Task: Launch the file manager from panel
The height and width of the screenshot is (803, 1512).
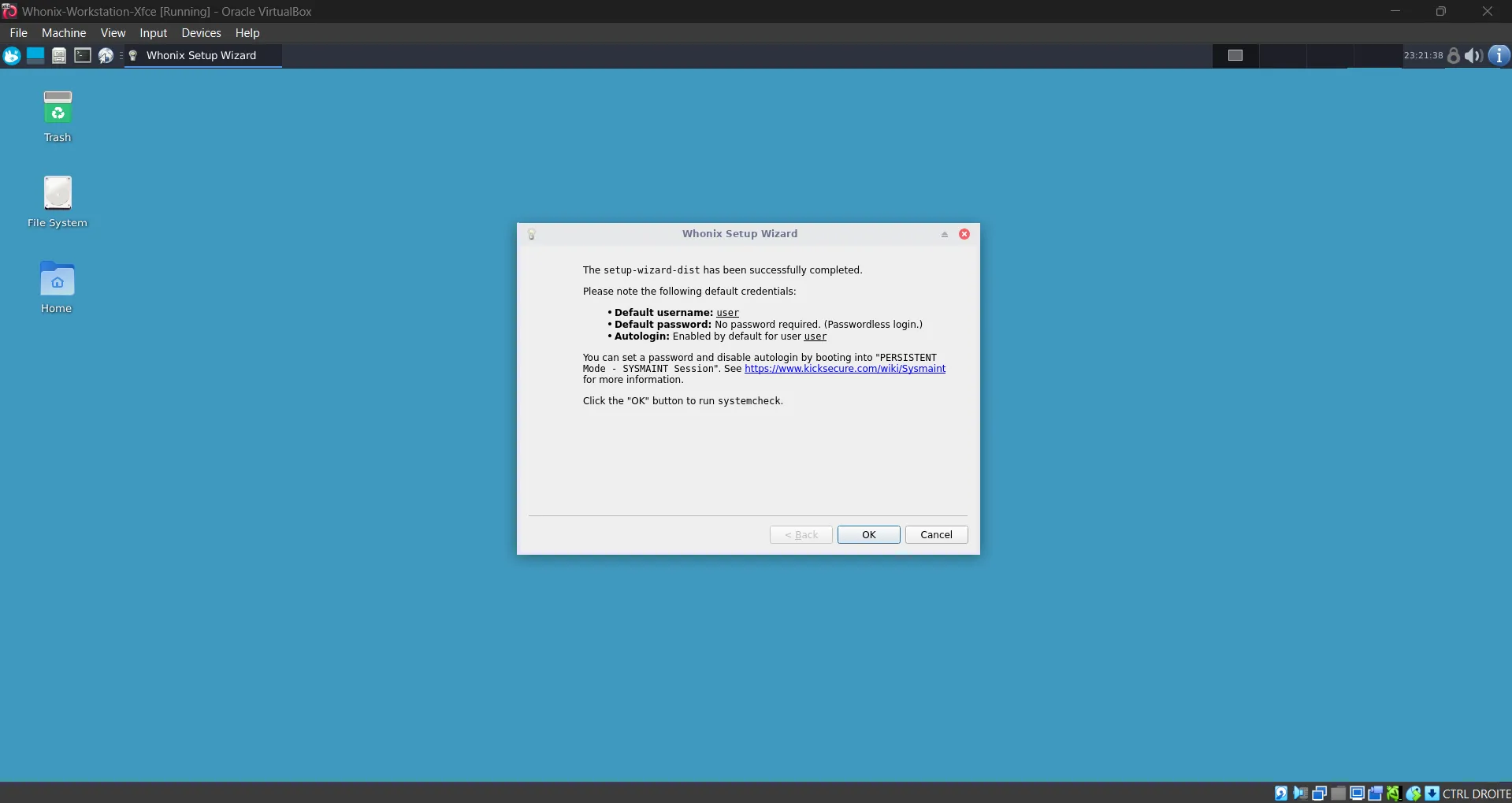Action: [x=59, y=55]
